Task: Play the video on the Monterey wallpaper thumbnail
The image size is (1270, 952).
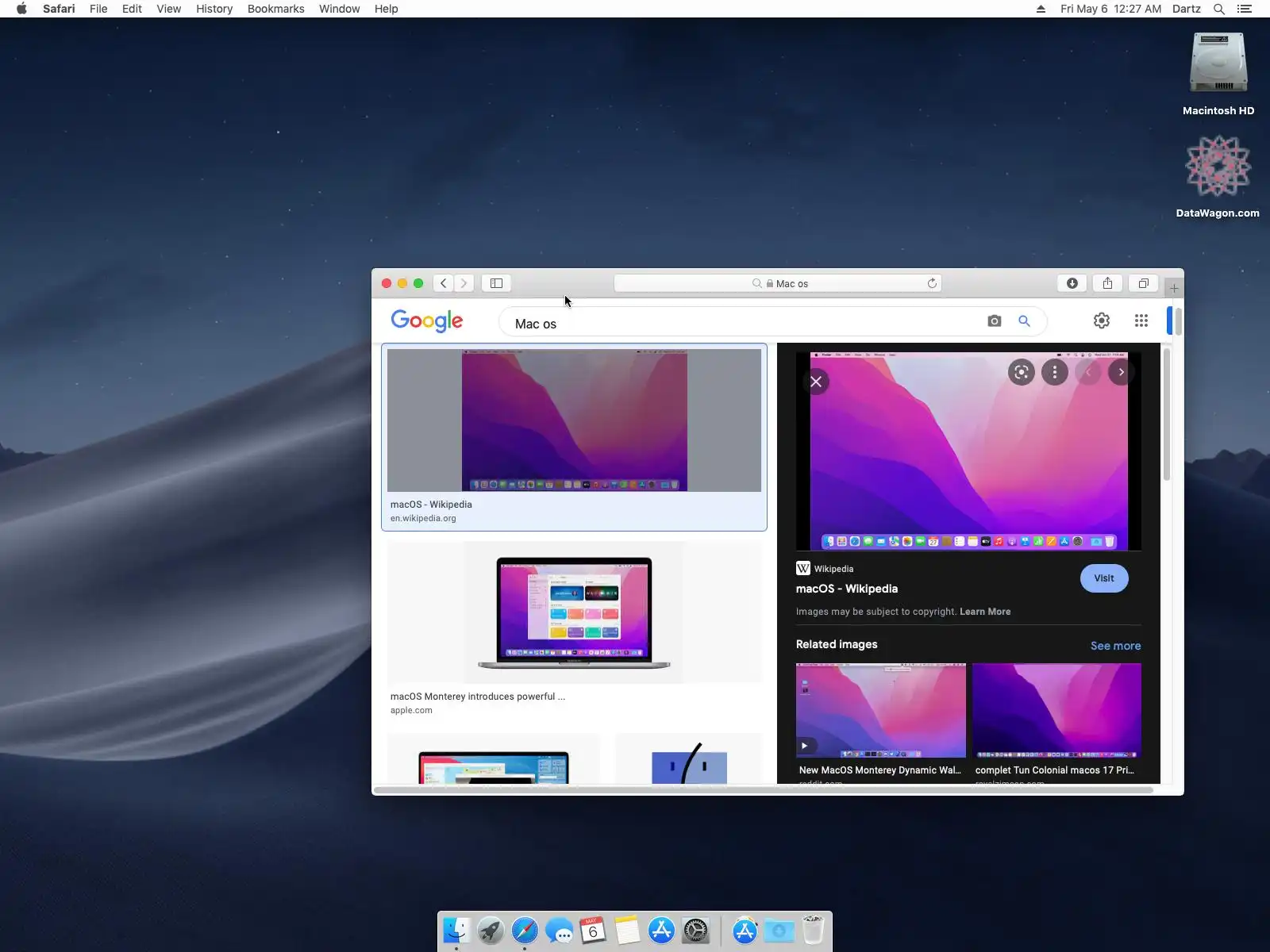Action: tap(804, 746)
